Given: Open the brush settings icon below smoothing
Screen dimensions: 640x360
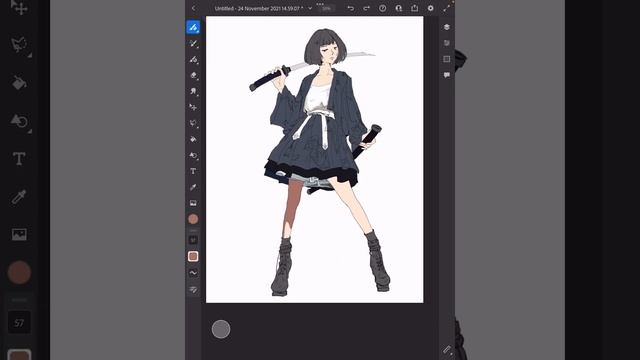Looking at the screenshot, I should tap(193, 290).
